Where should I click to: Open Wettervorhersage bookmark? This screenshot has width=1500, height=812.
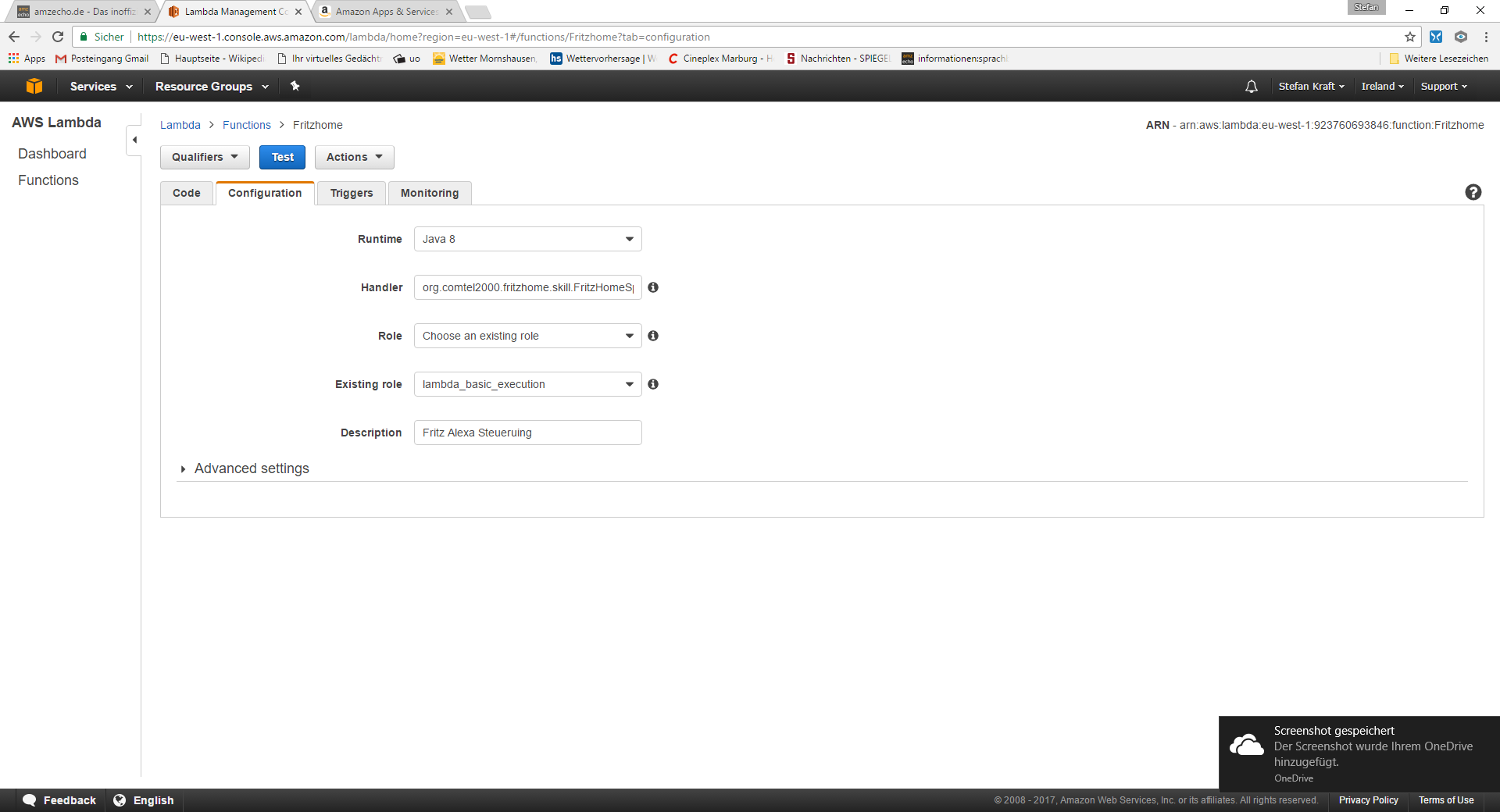[603, 59]
